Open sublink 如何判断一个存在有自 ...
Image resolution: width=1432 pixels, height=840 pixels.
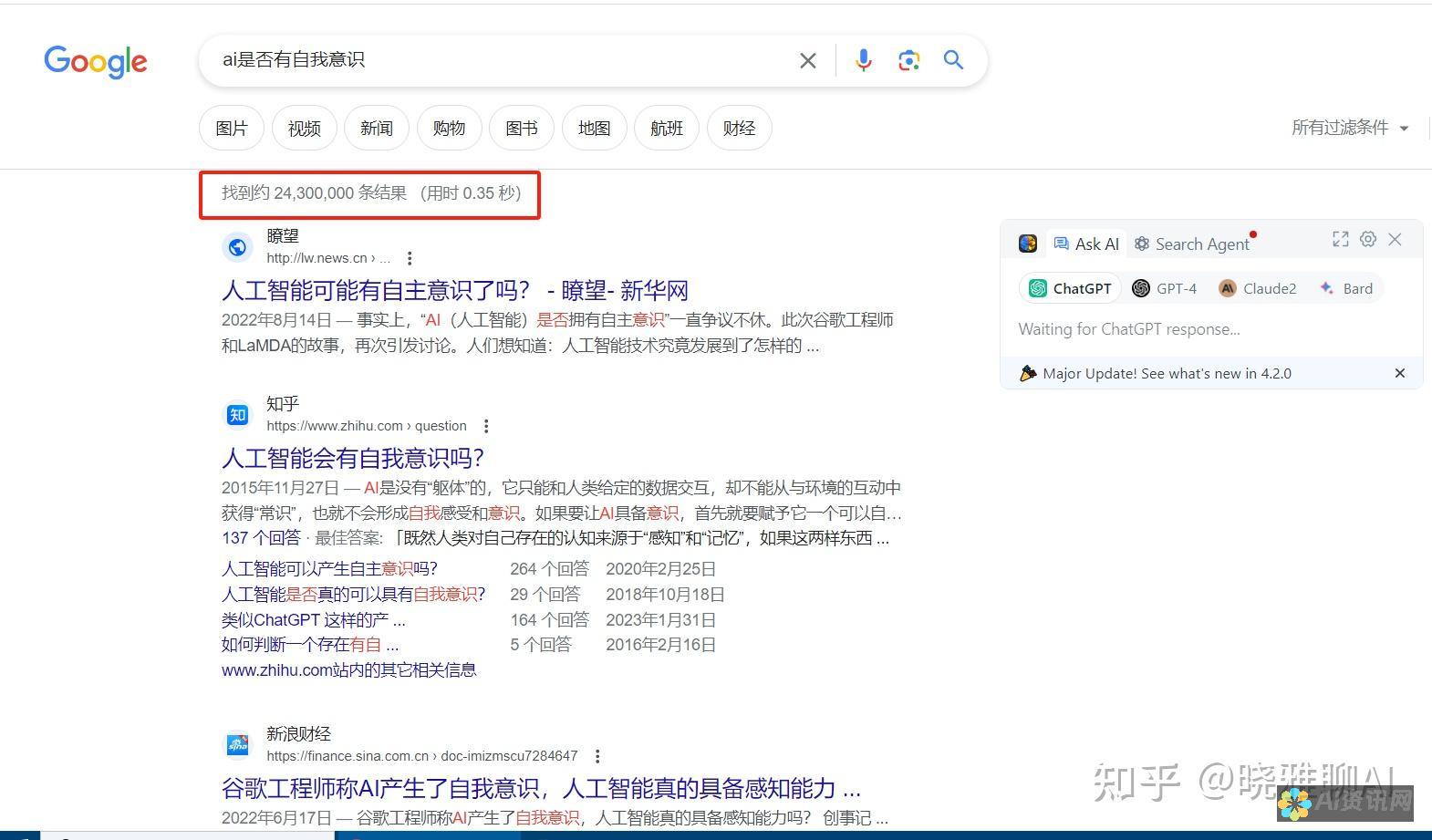(x=310, y=645)
